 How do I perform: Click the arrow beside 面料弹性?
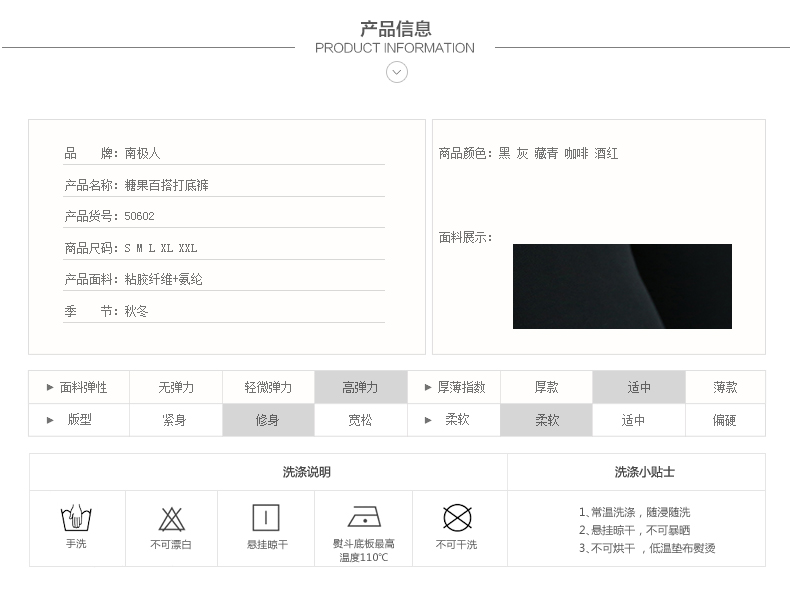point(50,387)
